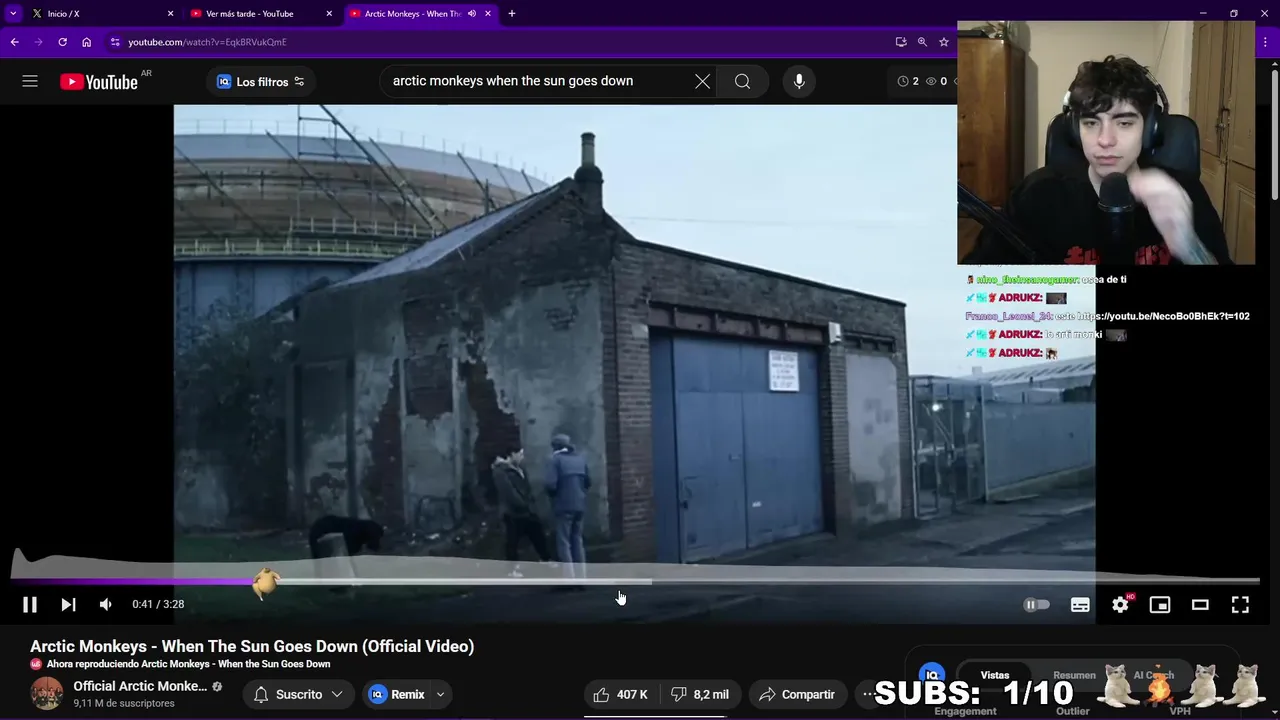Viewport: 1280px width, 720px height.
Task: Open the Official Arctic Monkeys channel avatar
Action: click(46, 694)
